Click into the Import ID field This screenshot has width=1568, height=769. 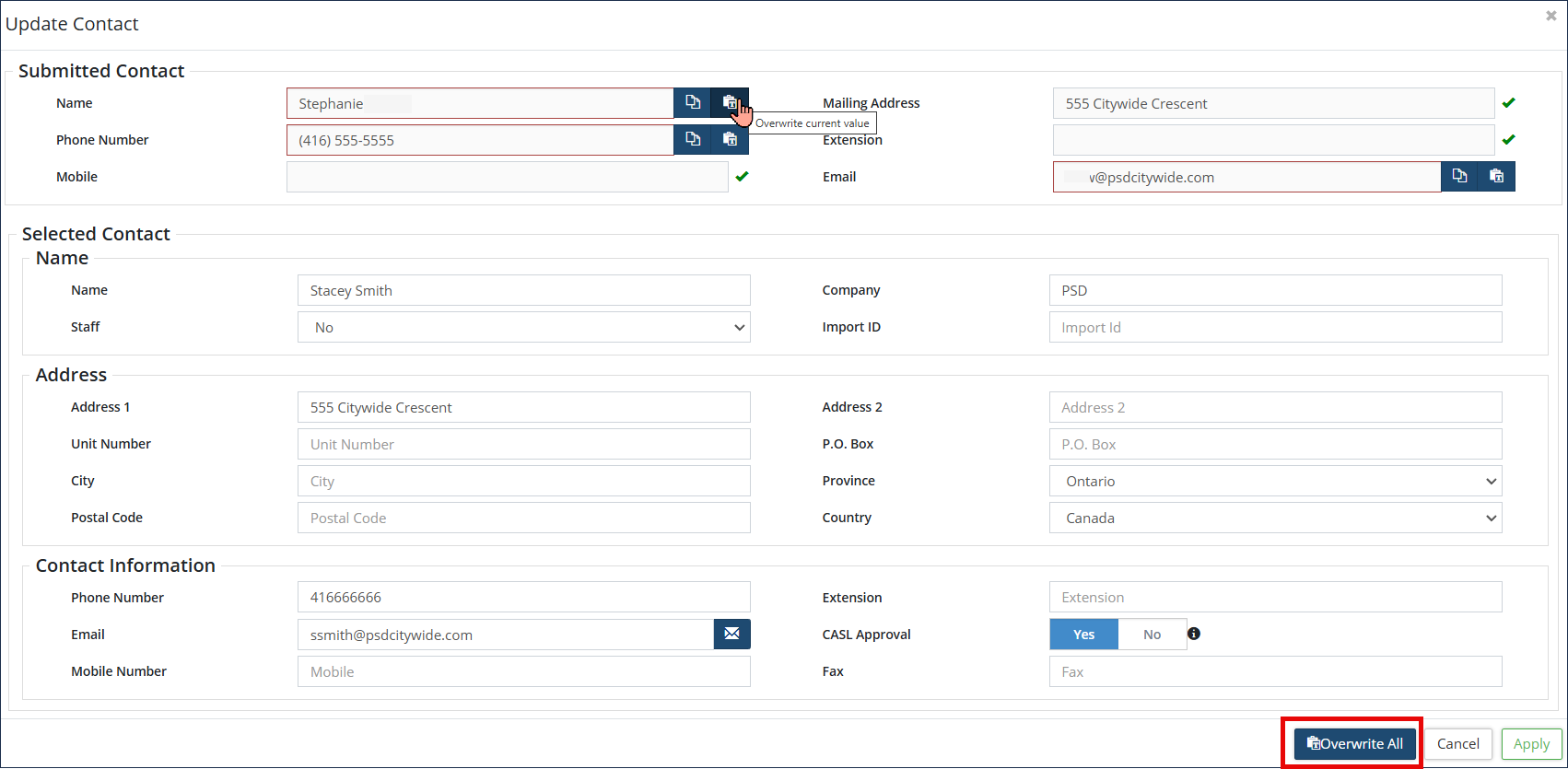1276,327
